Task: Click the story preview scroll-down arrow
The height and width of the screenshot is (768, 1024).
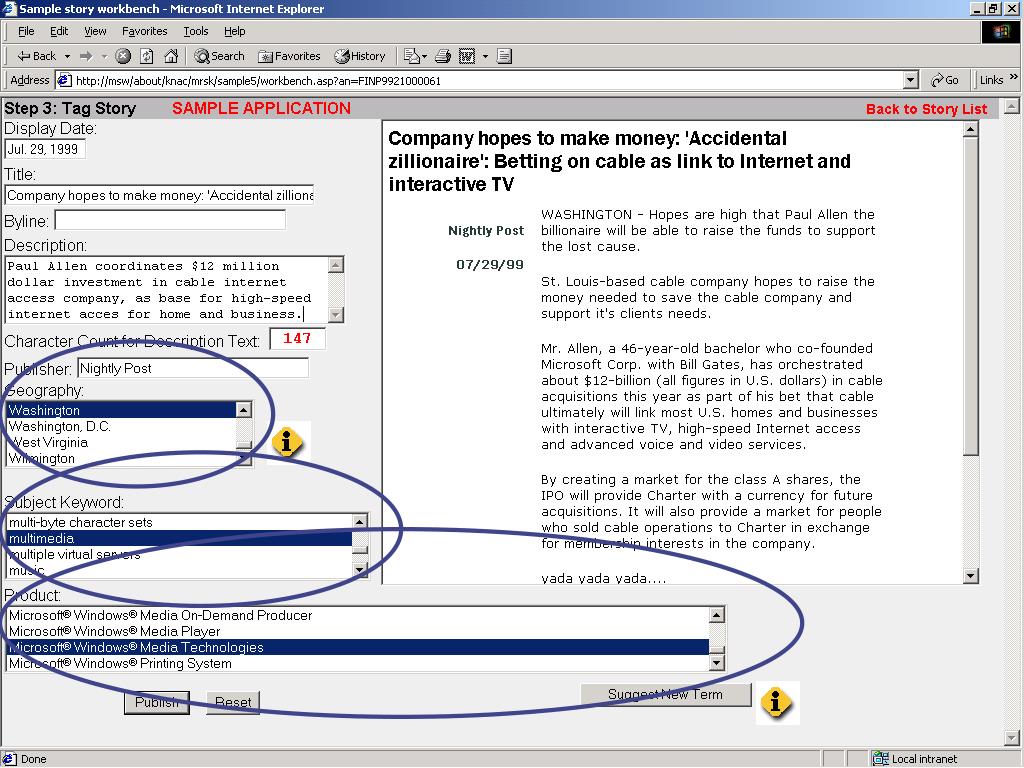Action: tap(970, 575)
